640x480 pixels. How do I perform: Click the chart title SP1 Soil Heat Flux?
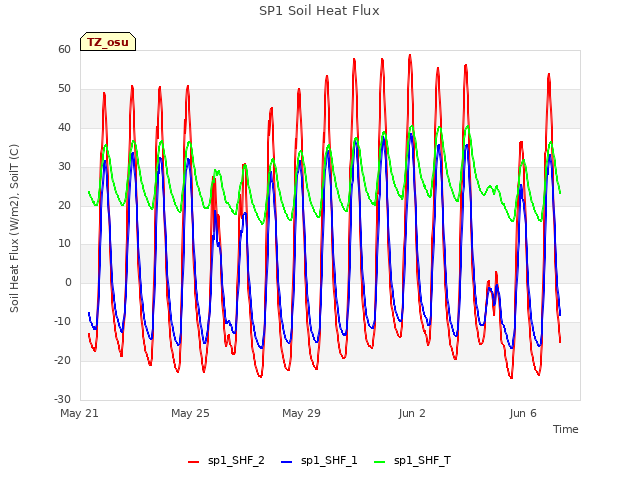click(319, 11)
